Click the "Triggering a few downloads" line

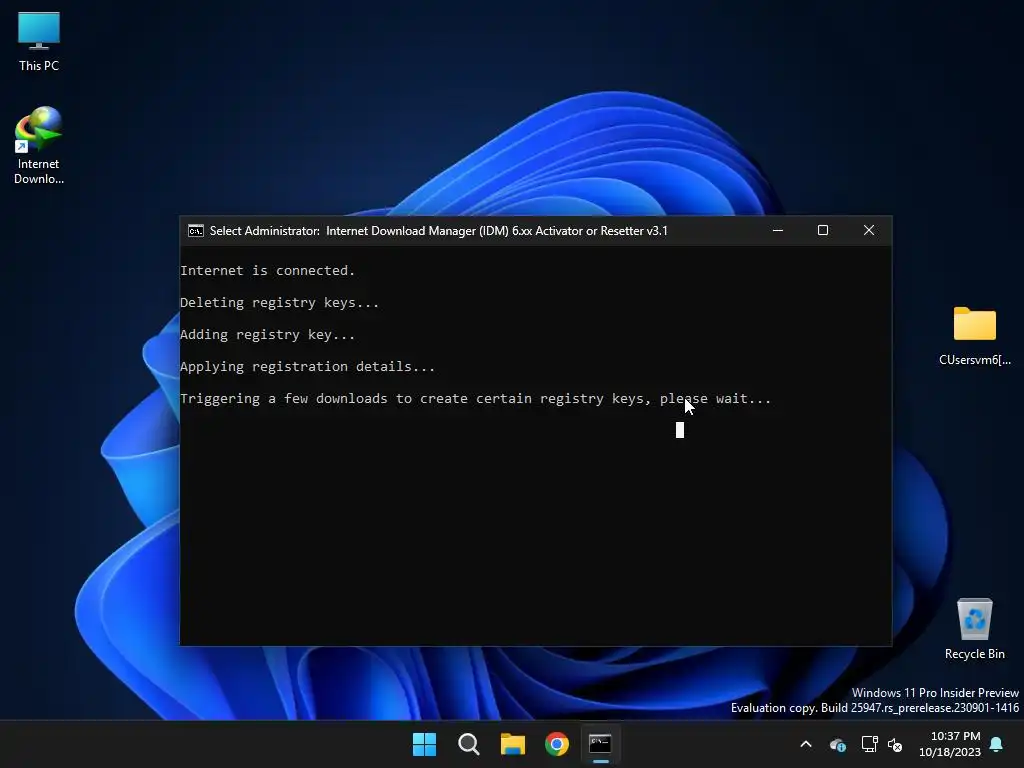pos(475,398)
